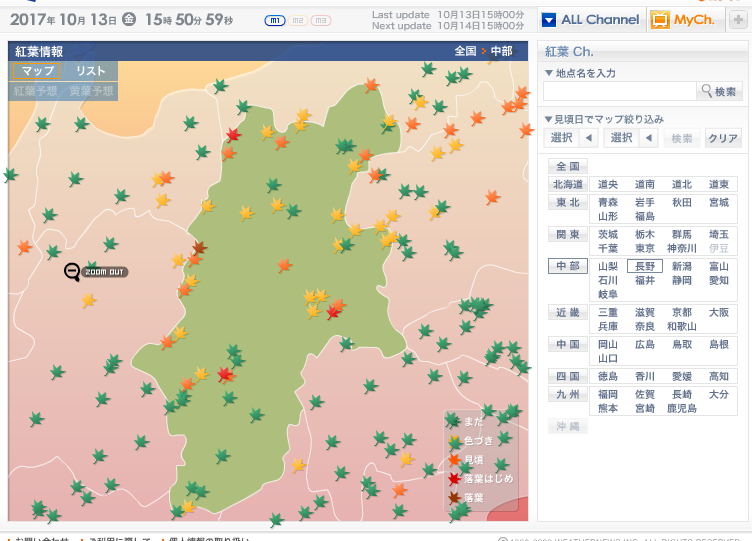Select the m2 map mode toggle
Viewport: 752px width, 541px height.
(297, 21)
